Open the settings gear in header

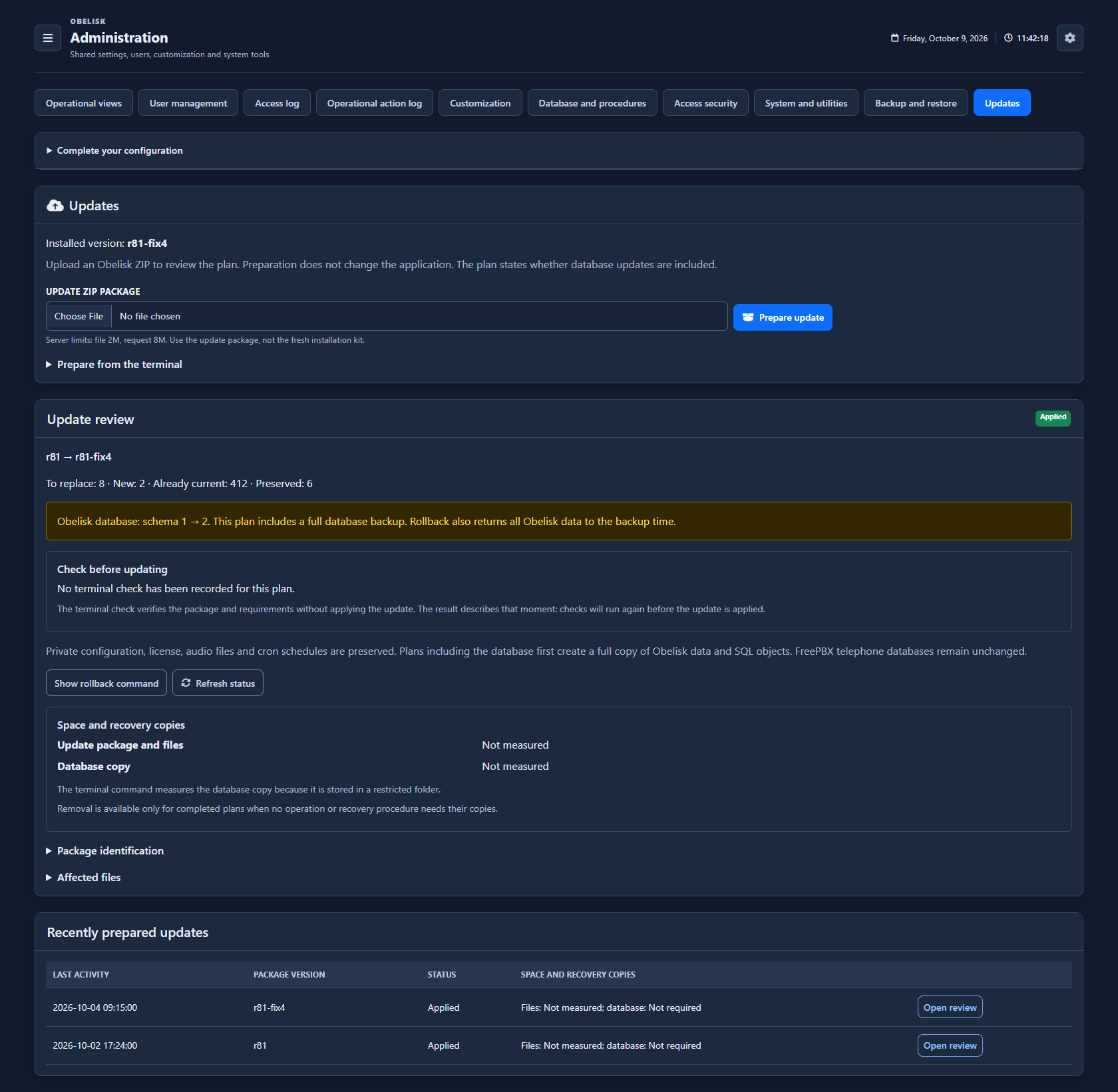pos(1069,38)
